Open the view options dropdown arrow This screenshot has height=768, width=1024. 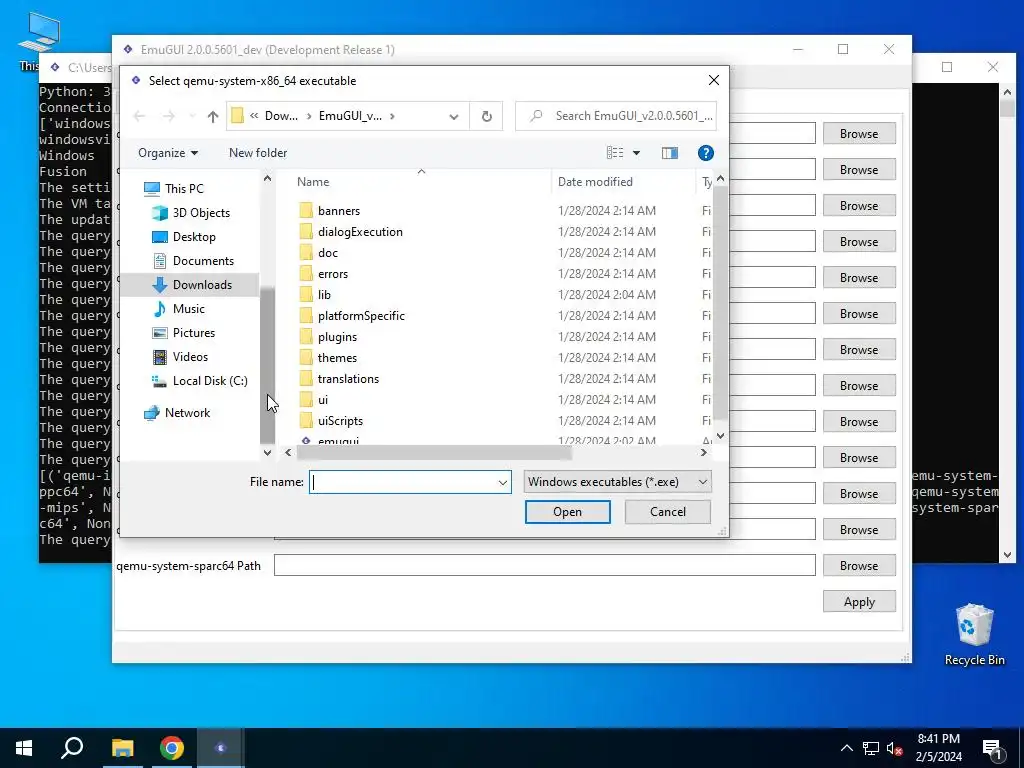(636, 153)
